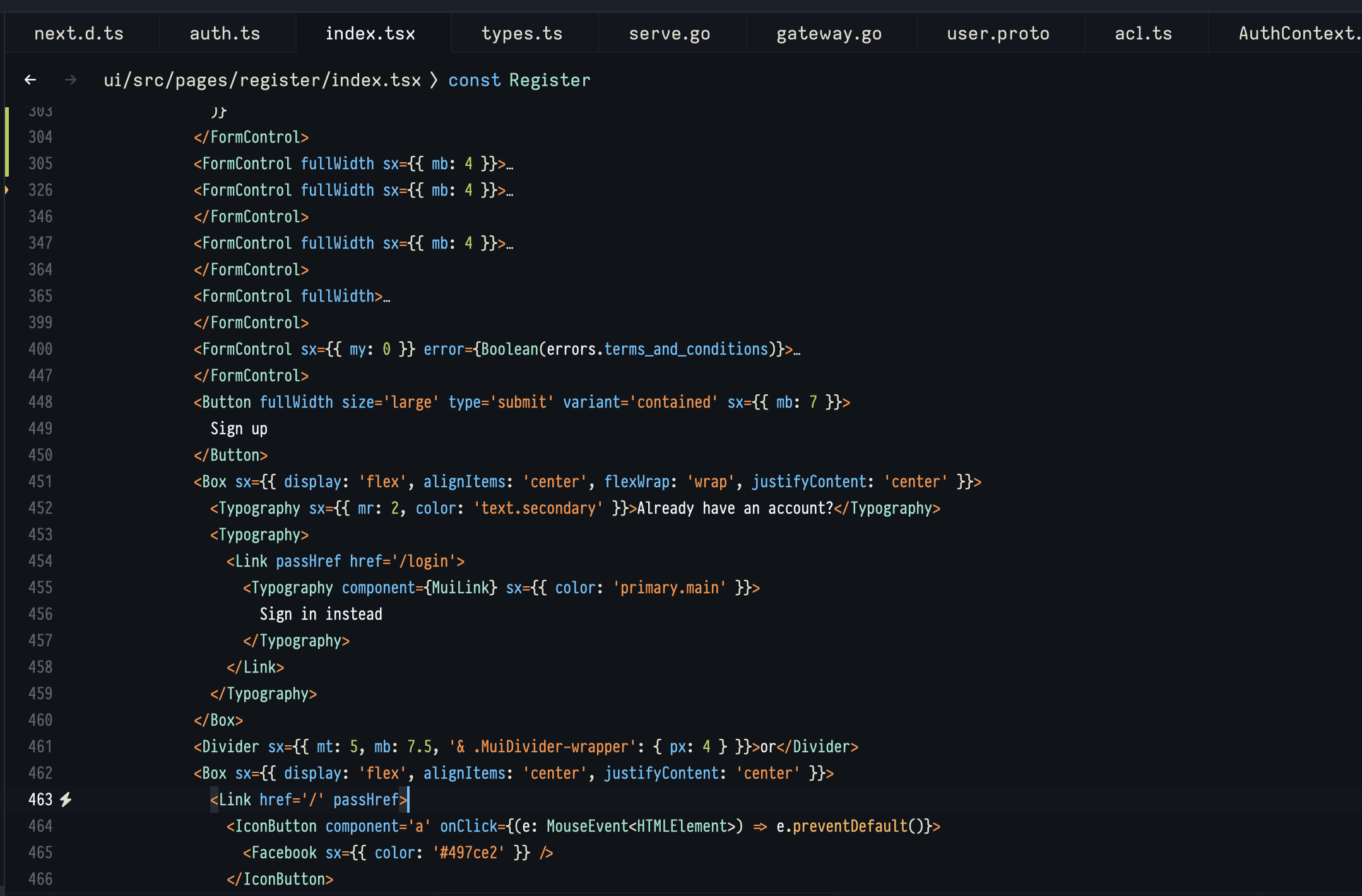This screenshot has height=896, width=1362.
Task: Expand folded ellipsis on line 326
Action: tap(510, 191)
